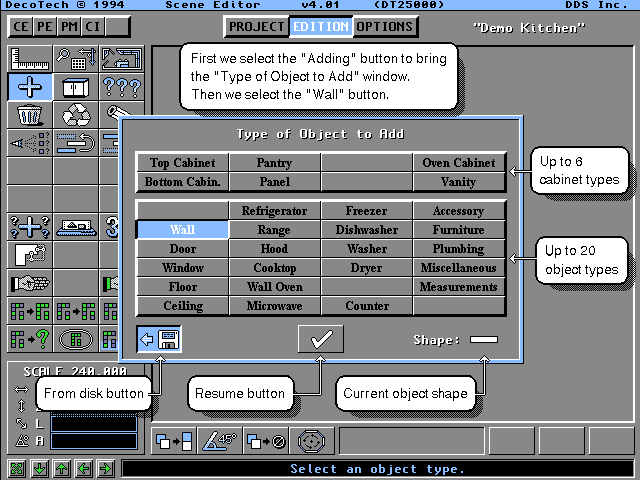640x480 pixels.
Task: Click the magnifier and grid zoom icon
Action: pos(76,59)
